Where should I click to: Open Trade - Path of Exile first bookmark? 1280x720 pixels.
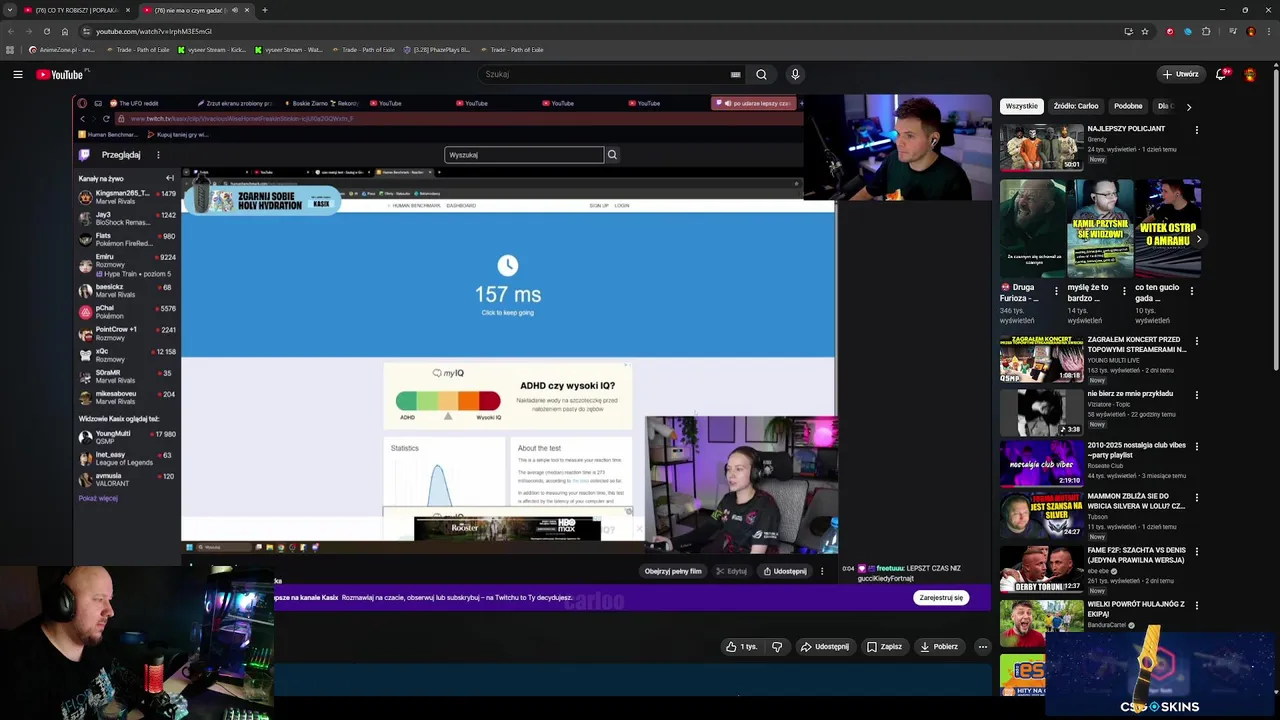137,50
